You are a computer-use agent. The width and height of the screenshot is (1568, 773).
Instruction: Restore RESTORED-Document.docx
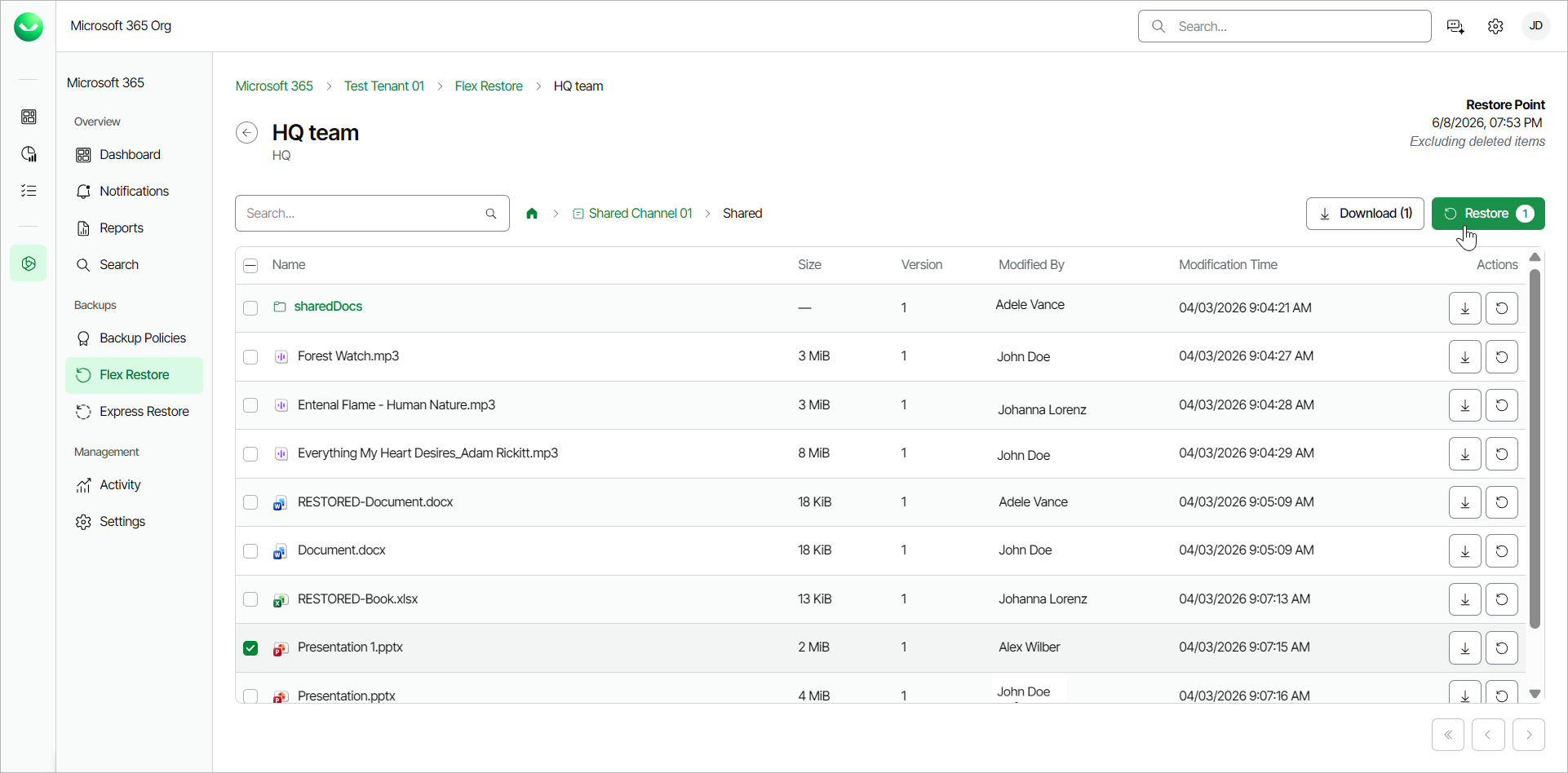coord(1502,502)
